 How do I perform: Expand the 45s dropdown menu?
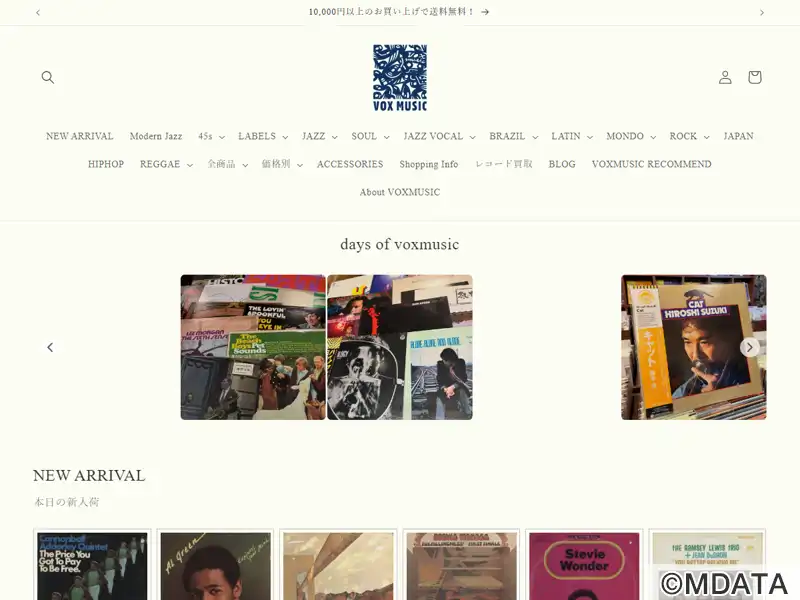(x=211, y=136)
